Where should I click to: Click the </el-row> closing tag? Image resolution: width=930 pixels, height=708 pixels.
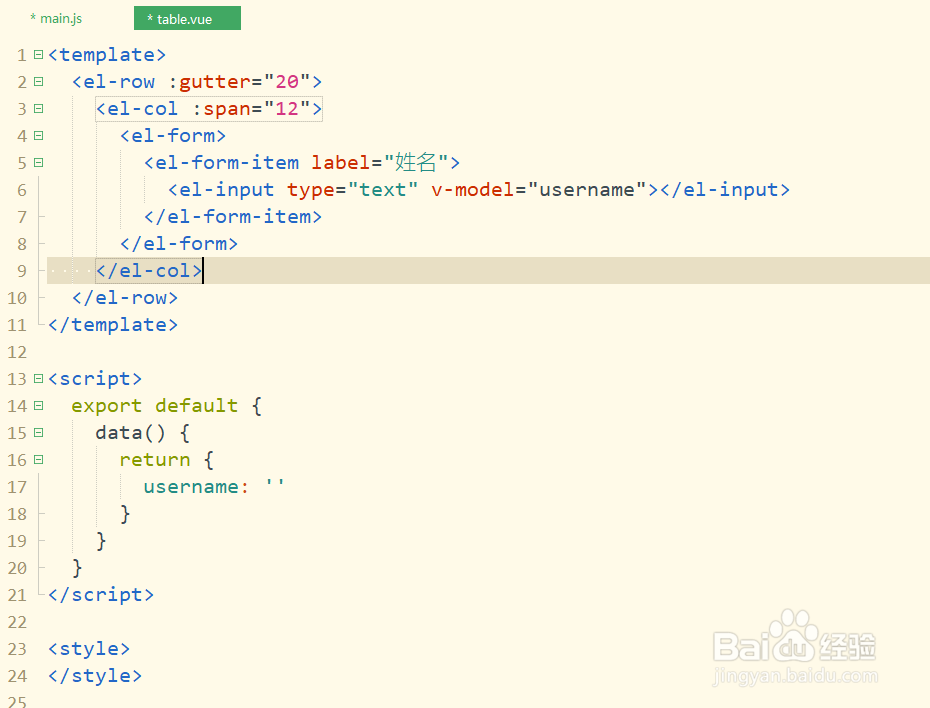point(125,298)
